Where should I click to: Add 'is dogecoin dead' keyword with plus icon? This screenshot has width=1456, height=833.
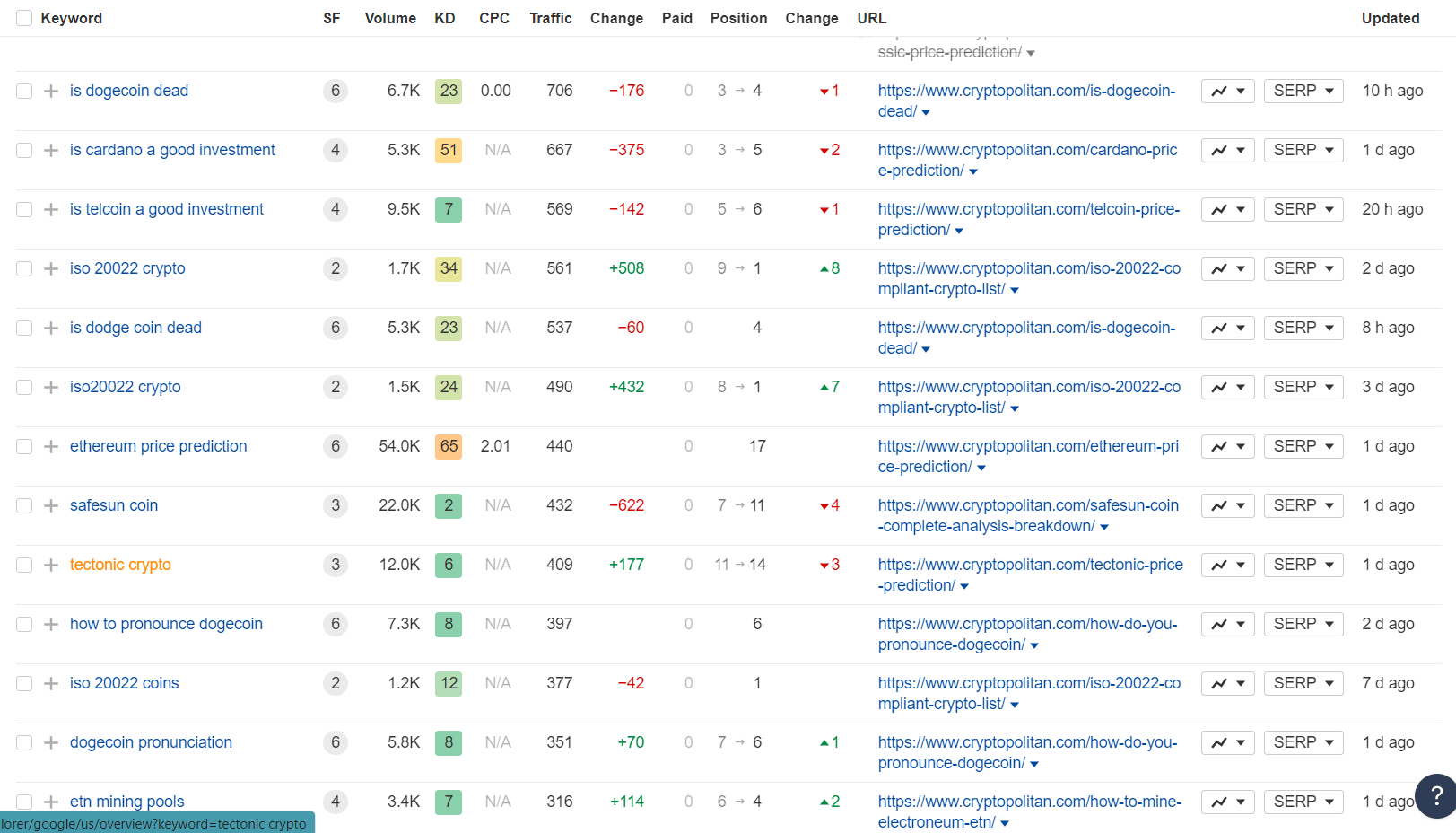[x=51, y=91]
